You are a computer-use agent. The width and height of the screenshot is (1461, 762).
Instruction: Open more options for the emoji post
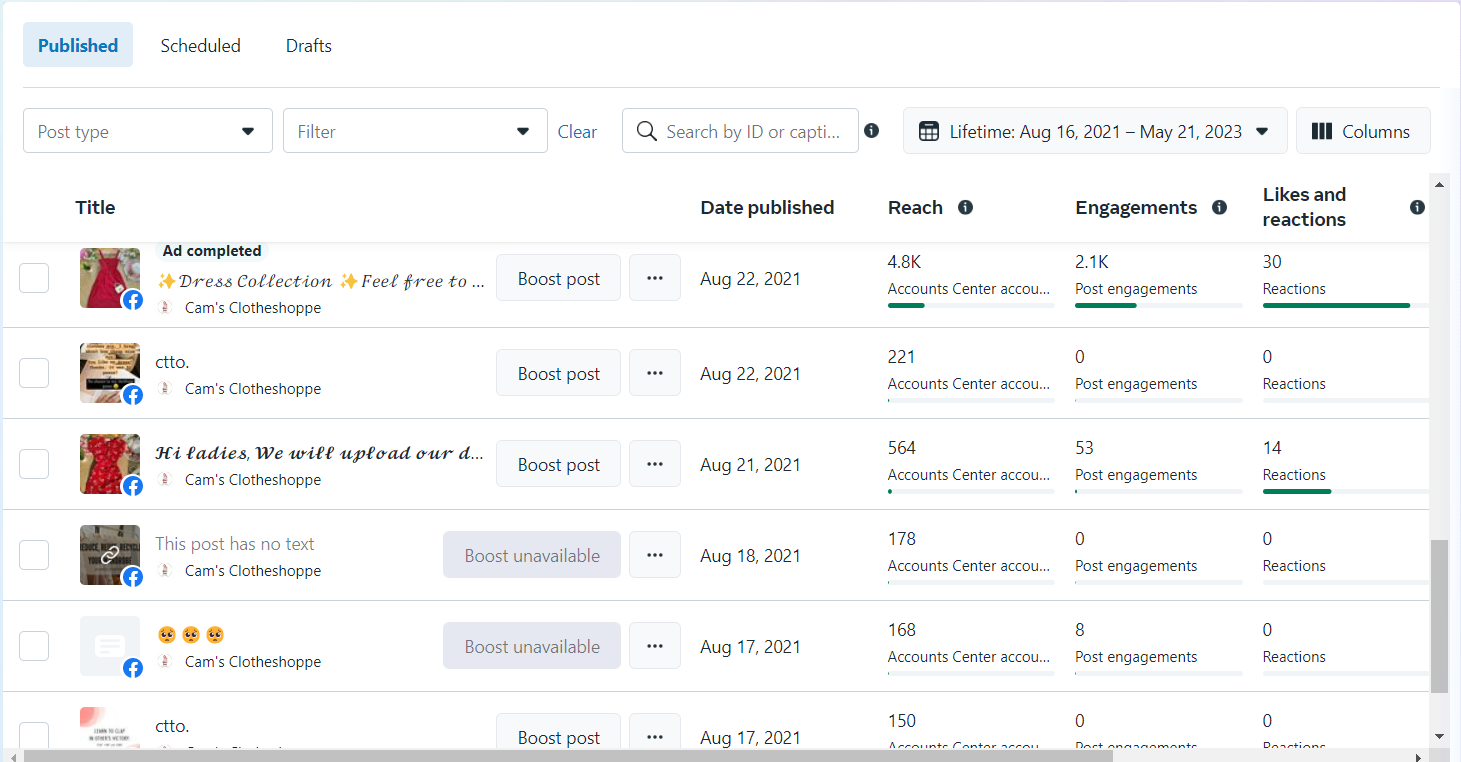coord(655,646)
